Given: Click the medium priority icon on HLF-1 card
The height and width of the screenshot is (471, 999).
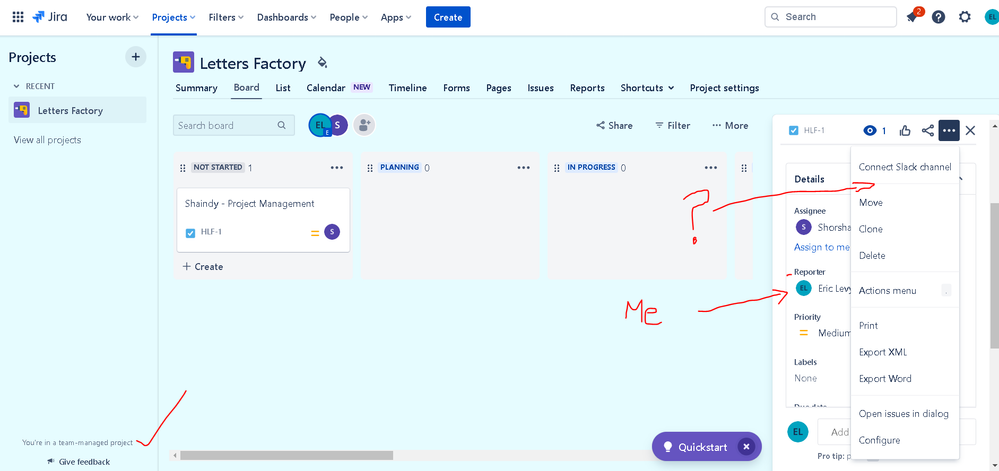Looking at the screenshot, I should (315, 233).
